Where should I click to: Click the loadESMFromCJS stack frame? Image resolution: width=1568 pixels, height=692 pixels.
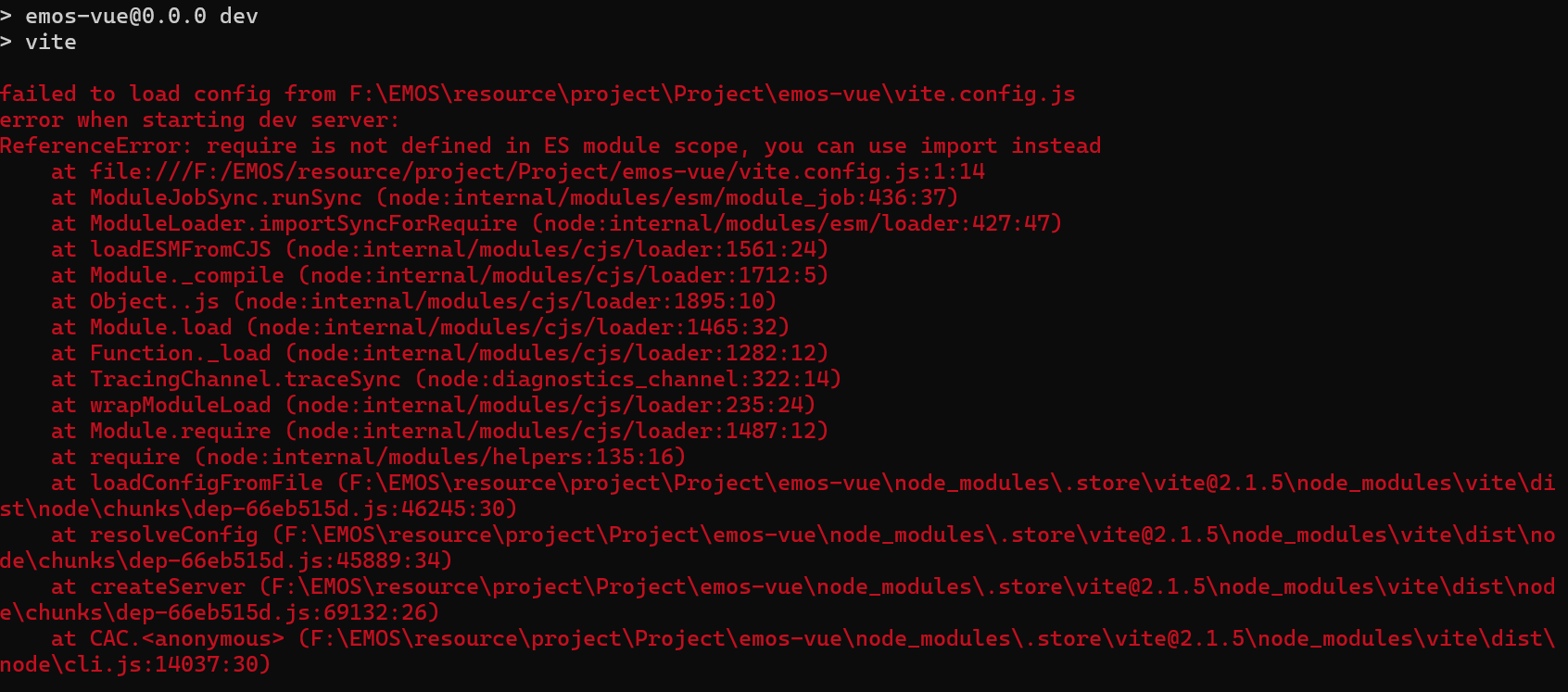tap(439, 249)
